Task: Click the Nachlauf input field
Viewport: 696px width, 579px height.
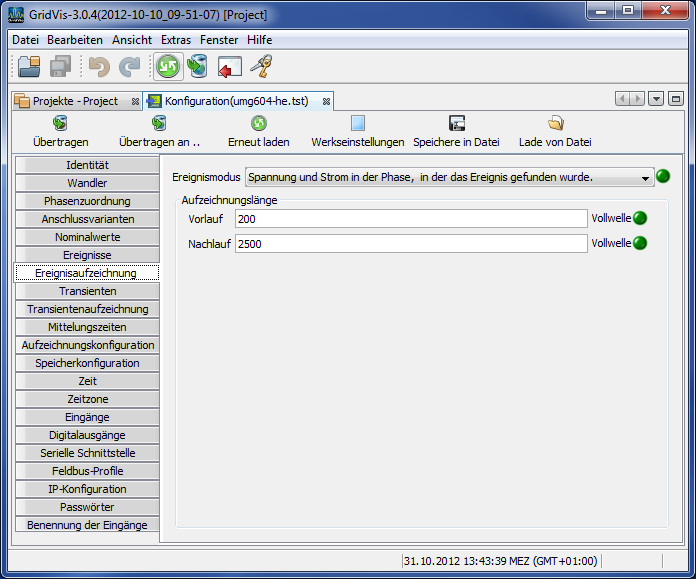Action: (411, 244)
